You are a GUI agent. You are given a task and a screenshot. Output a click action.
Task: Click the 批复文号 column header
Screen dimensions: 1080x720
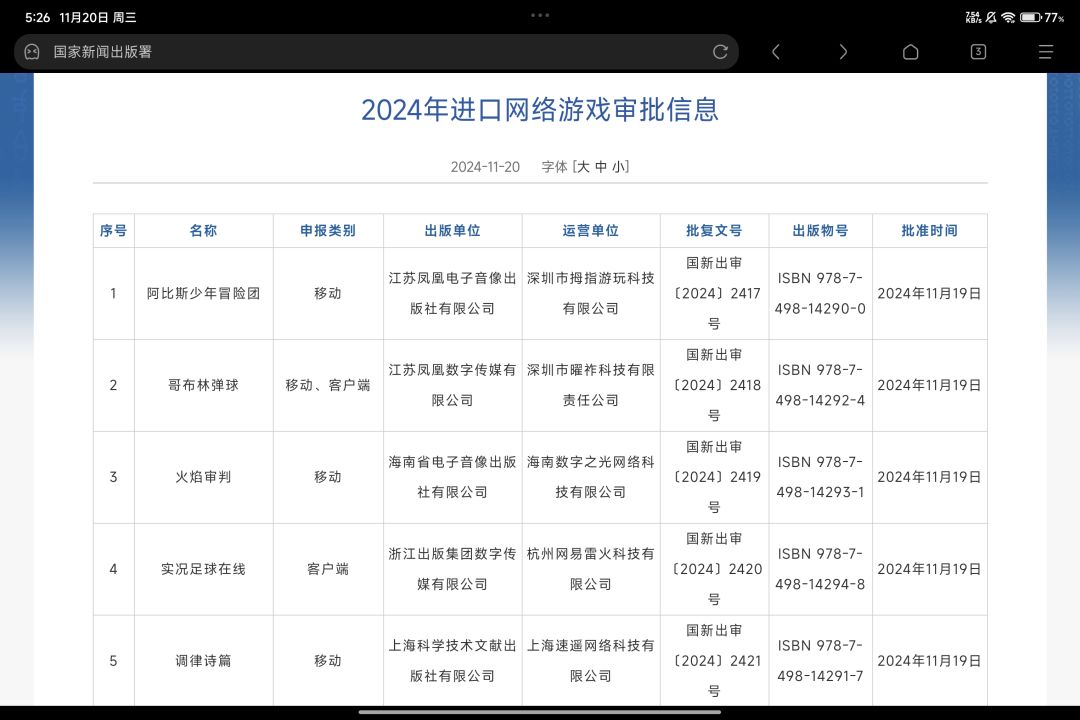(x=714, y=231)
